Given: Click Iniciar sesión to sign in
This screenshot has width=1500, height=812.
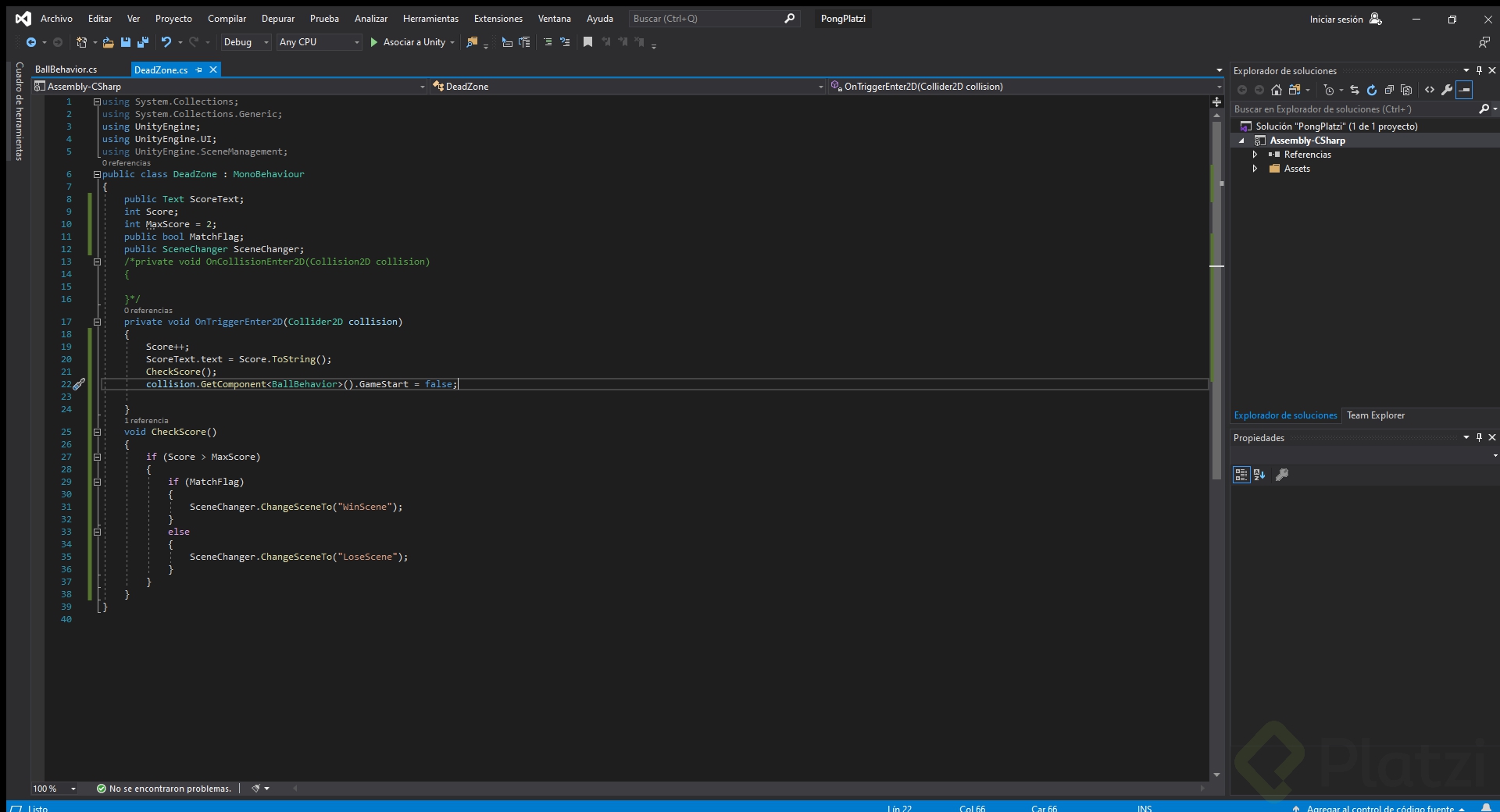Looking at the screenshot, I should (x=1336, y=18).
